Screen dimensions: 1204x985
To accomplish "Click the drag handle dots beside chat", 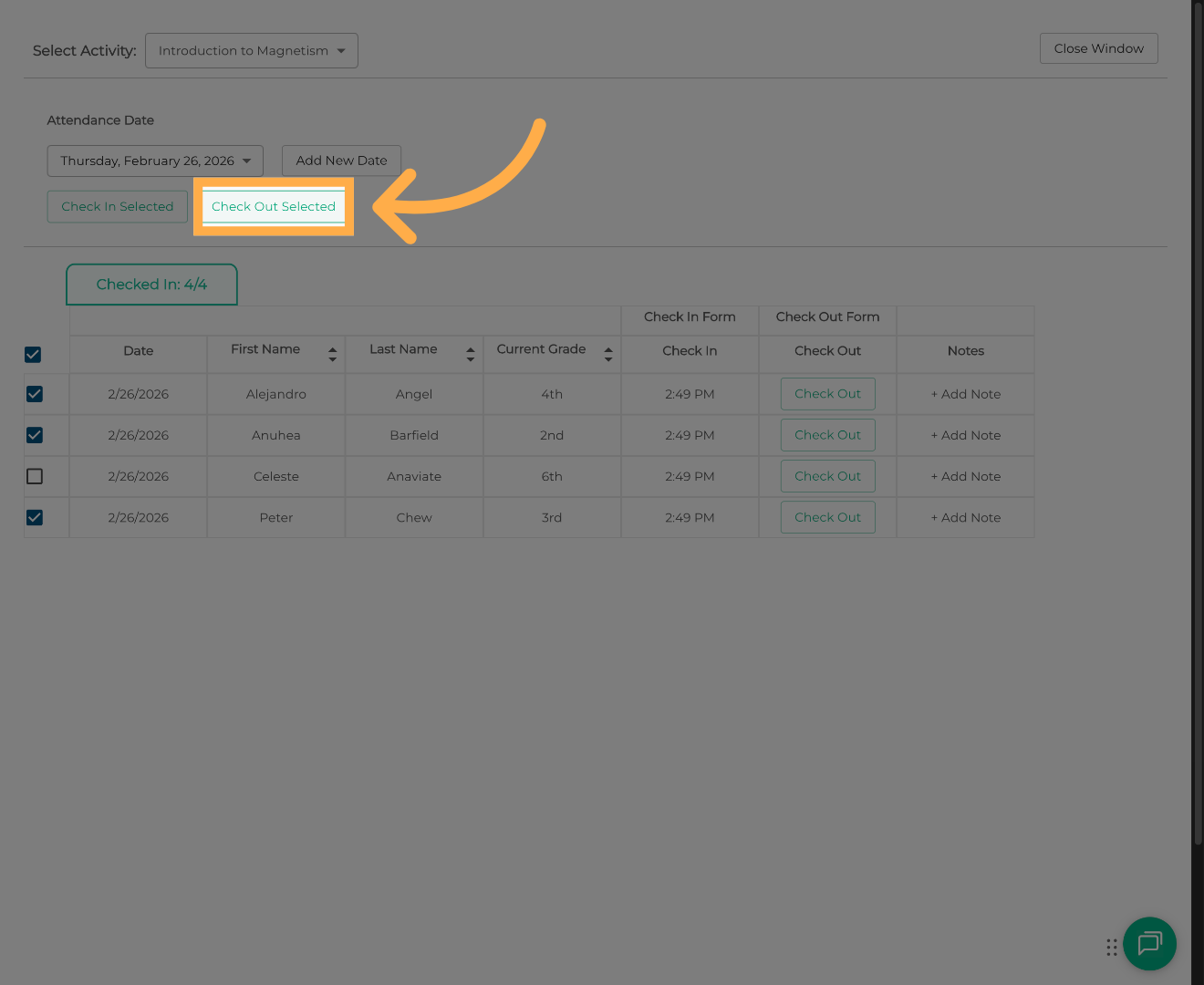I will tap(1112, 948).
